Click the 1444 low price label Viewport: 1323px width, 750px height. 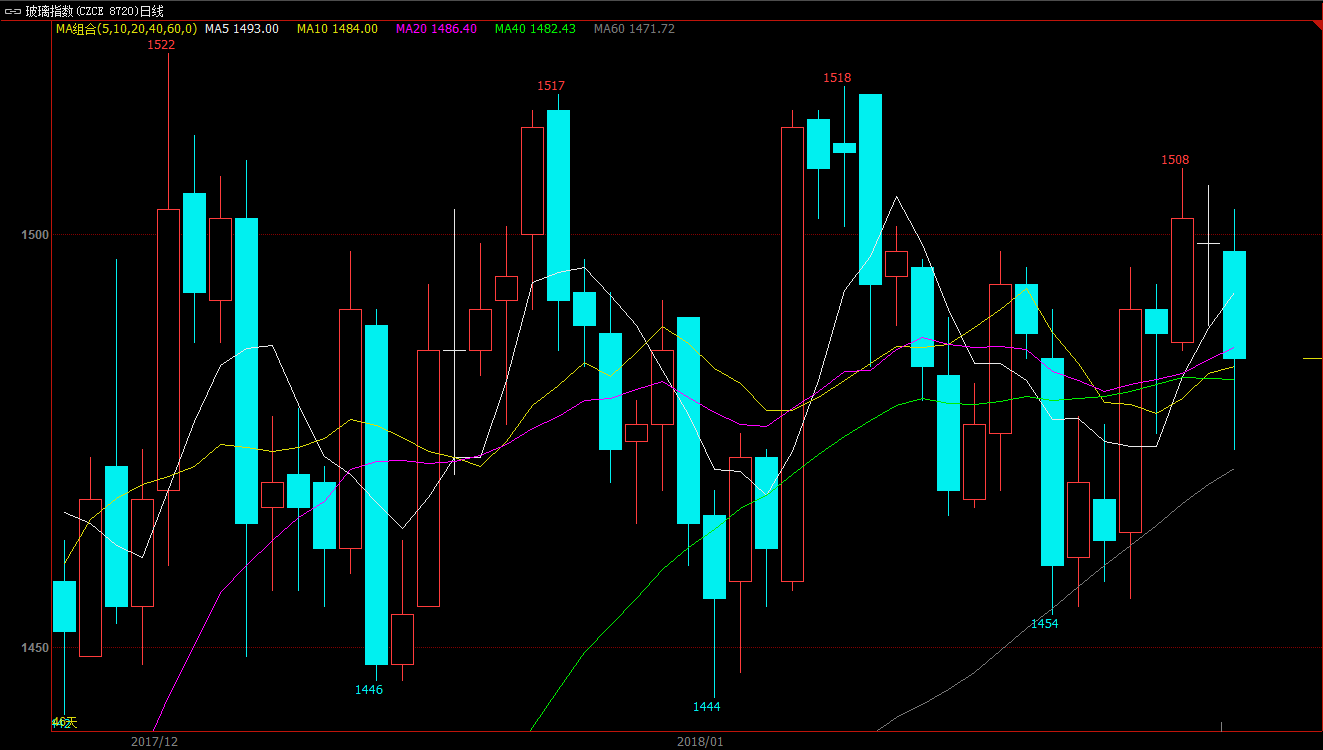tap(707, 707)
